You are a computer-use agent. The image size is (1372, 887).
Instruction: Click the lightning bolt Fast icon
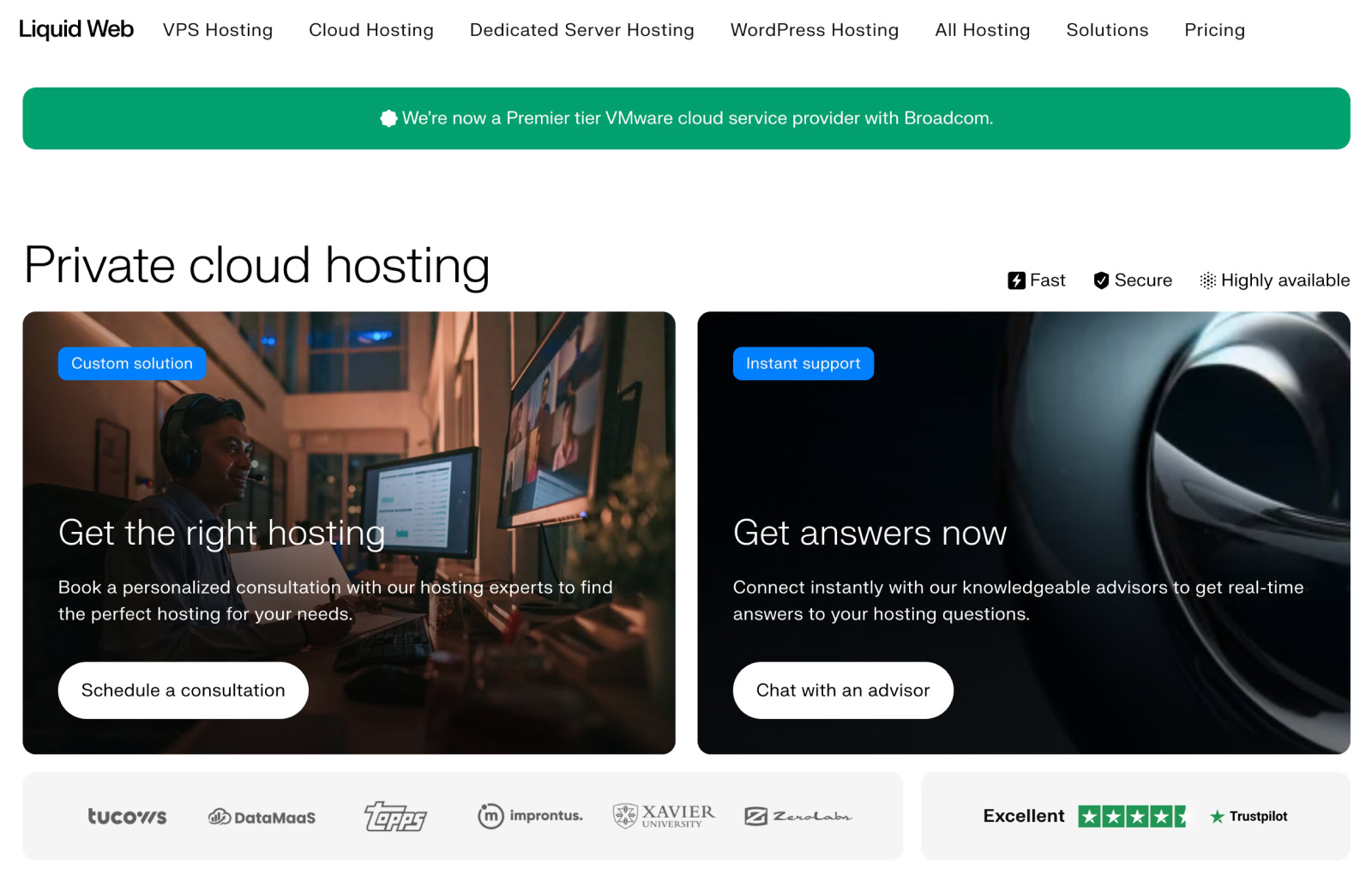coord(1017,280)
